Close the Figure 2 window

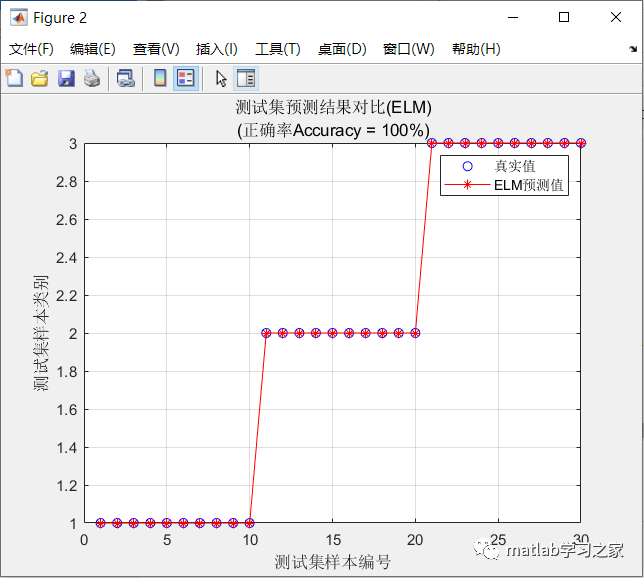click(616, 17)
